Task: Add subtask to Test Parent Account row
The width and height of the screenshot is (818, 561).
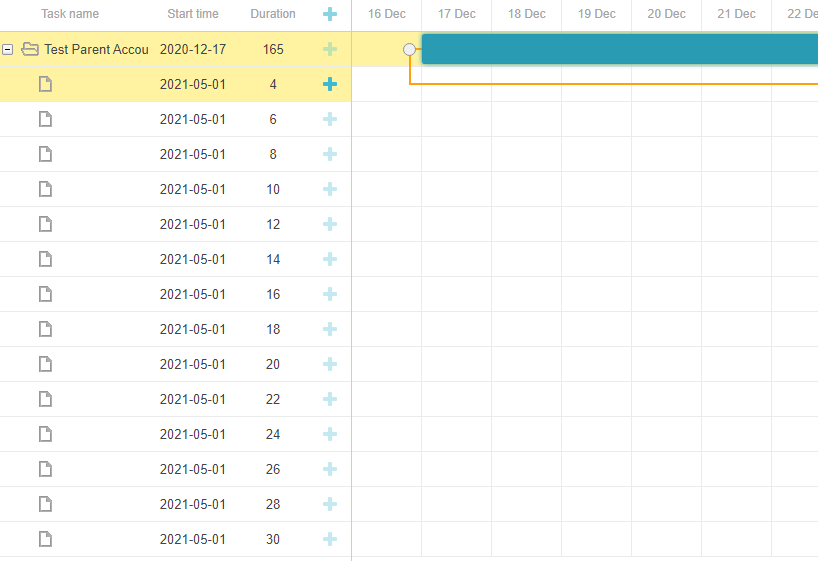Action: [330, 49]
